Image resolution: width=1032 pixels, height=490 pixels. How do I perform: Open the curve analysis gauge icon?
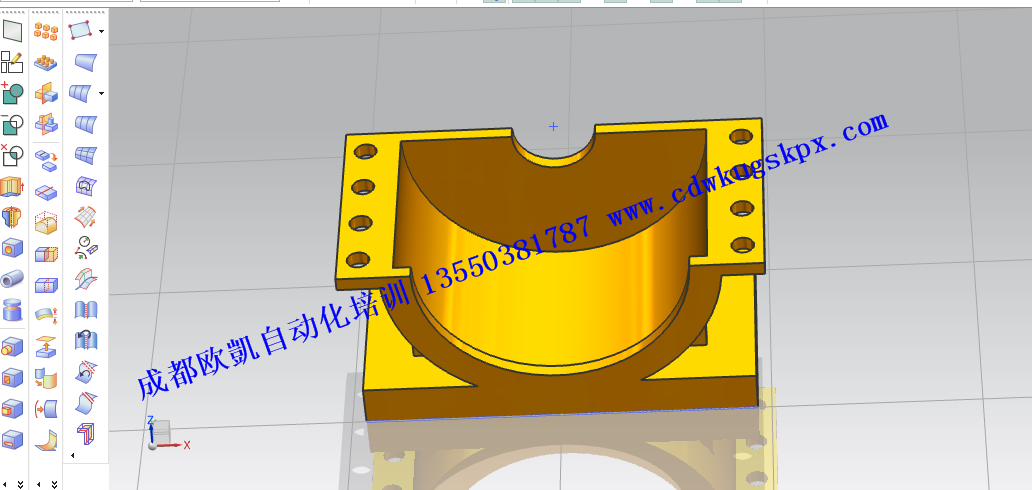point(86,247)
